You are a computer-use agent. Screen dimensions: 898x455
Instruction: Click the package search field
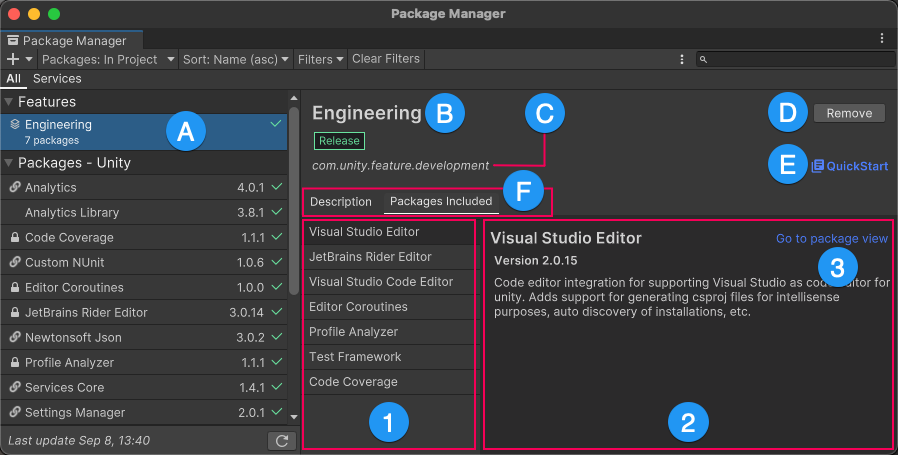tap(795, 60)
